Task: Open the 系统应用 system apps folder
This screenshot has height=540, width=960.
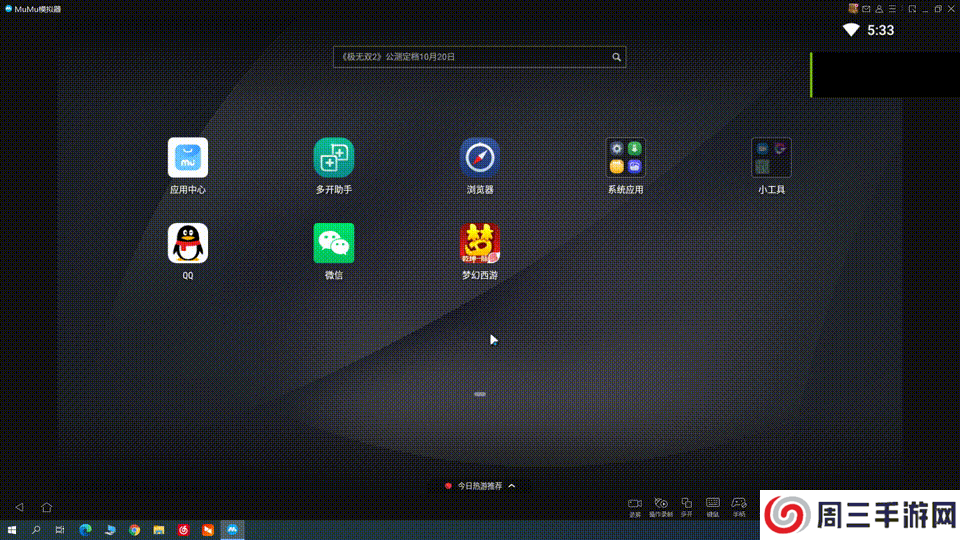Action: click(625, 158)
